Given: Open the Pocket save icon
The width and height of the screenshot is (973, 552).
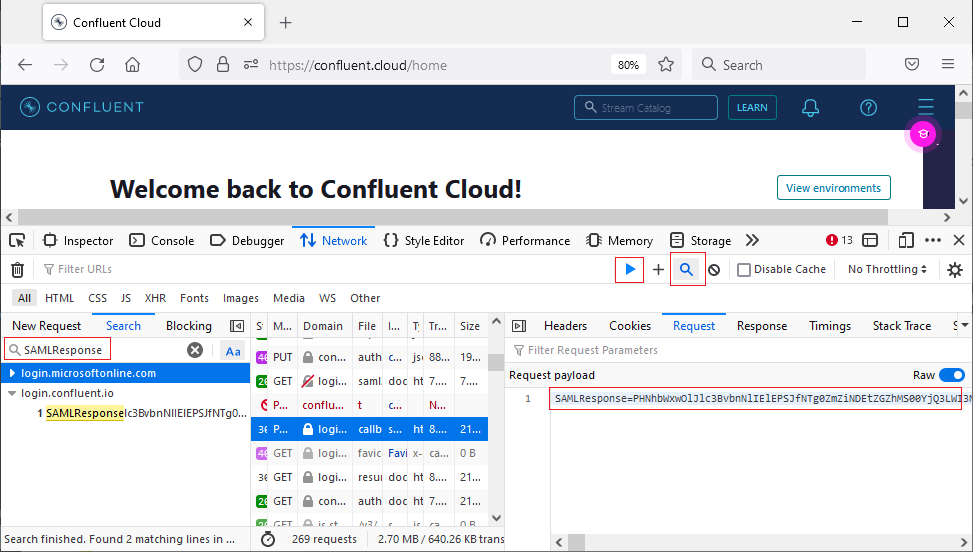Looking at the screenshot, I should [x=912, y=64].
